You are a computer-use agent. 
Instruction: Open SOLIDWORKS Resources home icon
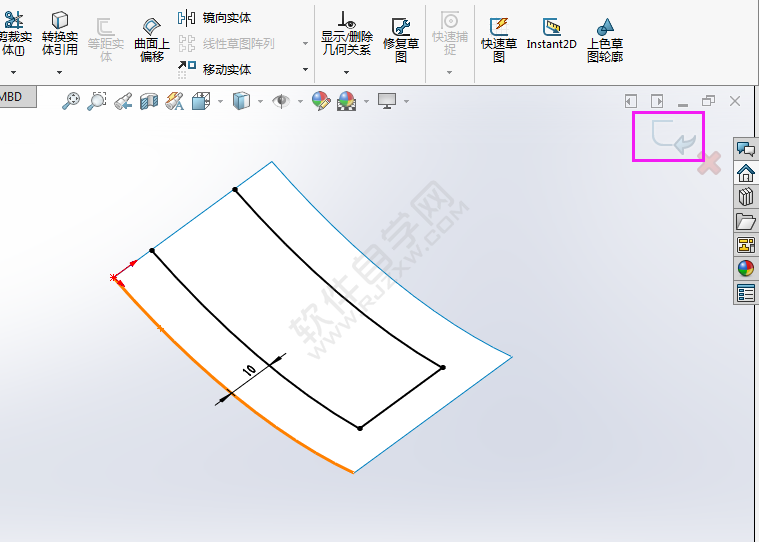click(x=746, y=173)
